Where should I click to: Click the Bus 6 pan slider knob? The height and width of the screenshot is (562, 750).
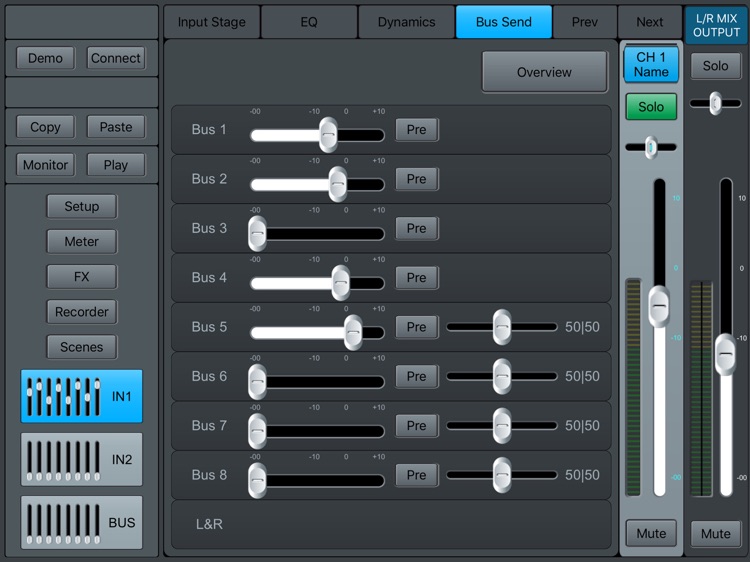click(x=502, y=376)
